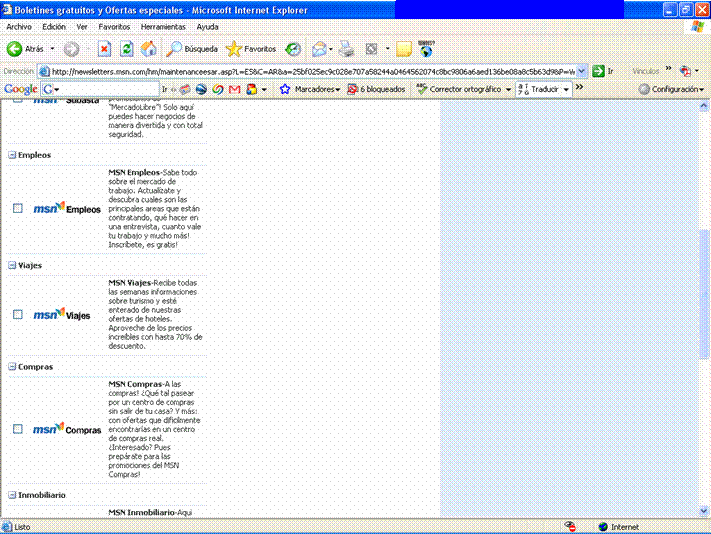The width and height of the screenshot is (711, 534).
Task: Click the URL address bar field
Action: coord(310,71)
